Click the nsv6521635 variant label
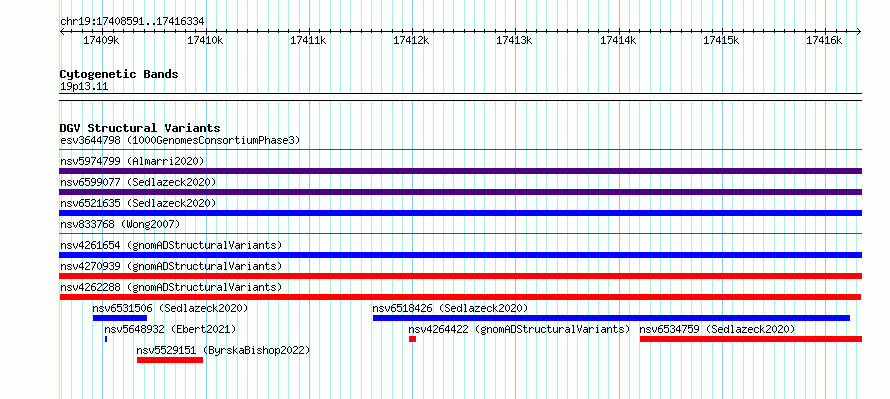The width and height of the screenshot is (890, 399). (138, 203)
